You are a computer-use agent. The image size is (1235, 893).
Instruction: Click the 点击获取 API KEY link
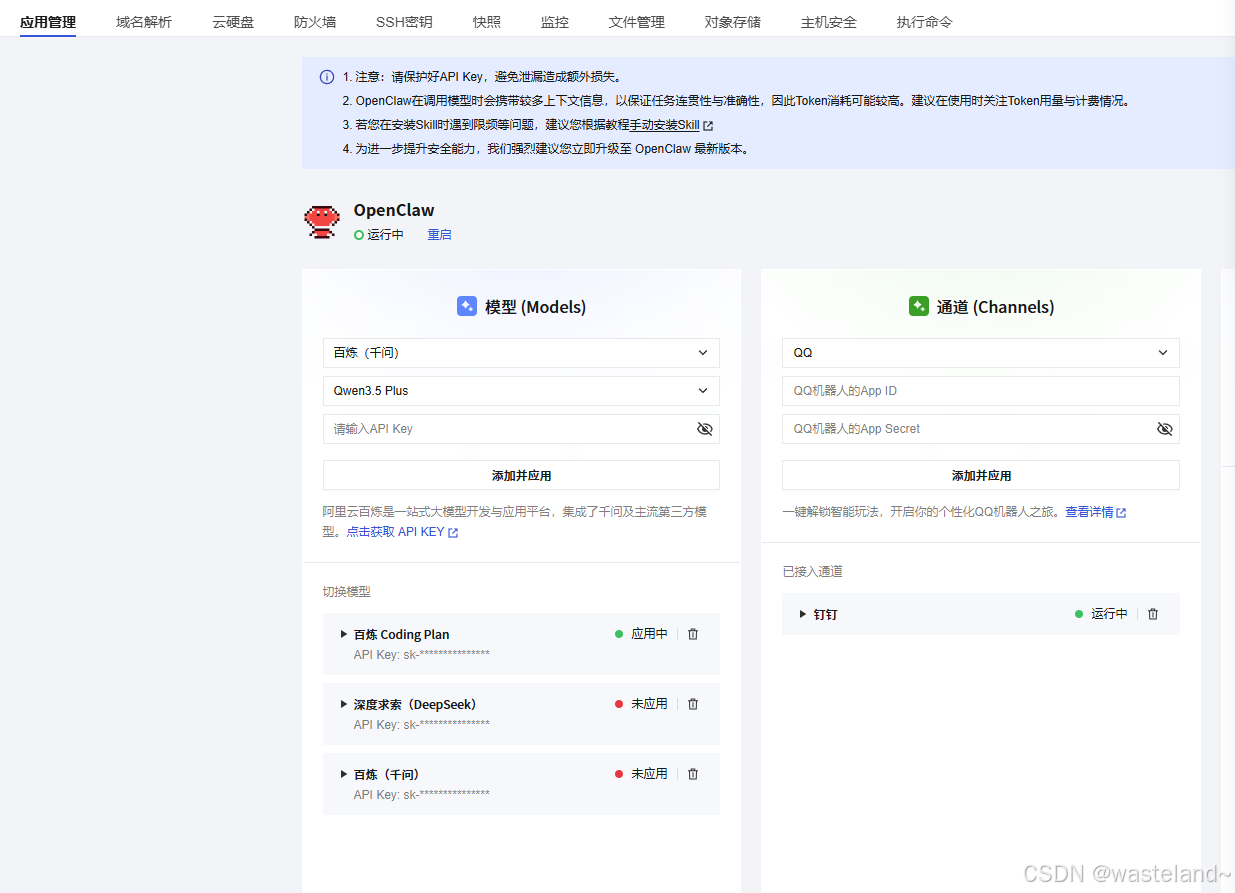pos(395,532)
